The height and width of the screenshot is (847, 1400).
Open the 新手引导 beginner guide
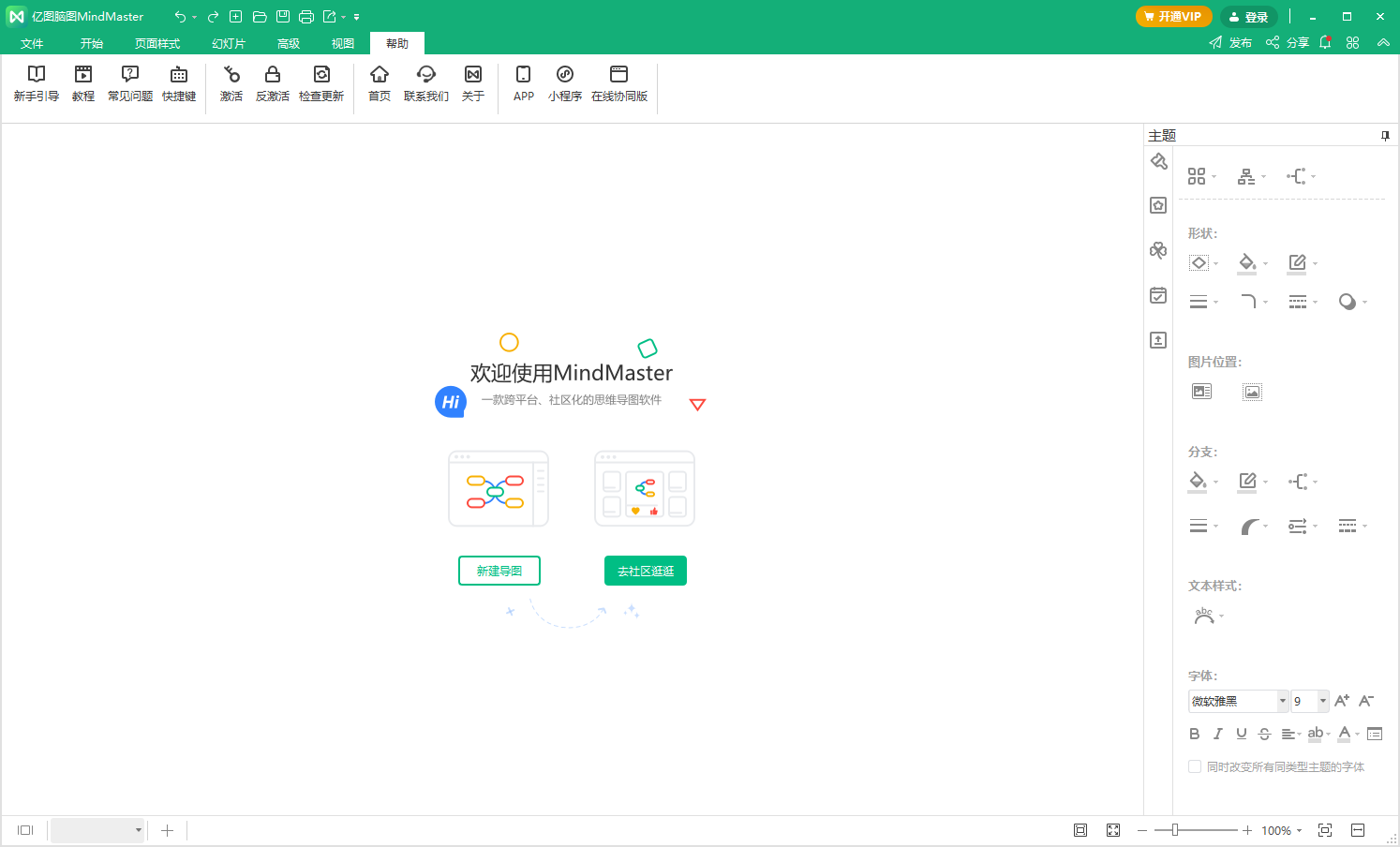[x=37, y=83]
